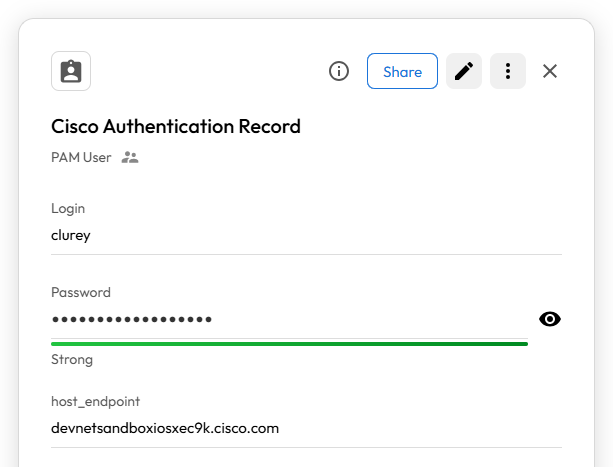This screenshot has height=467, width=613.
Task: Close the record detail panel
Action: pyautogui.click(x=550, y=71)
